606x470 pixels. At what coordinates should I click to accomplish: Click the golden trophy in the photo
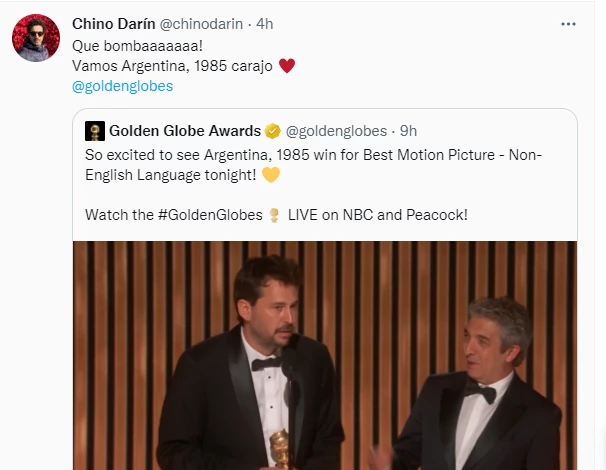(x=279, y=448)
